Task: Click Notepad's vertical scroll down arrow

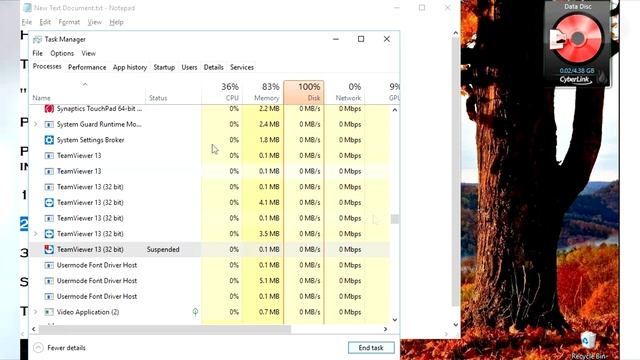Action: (456, 325)
